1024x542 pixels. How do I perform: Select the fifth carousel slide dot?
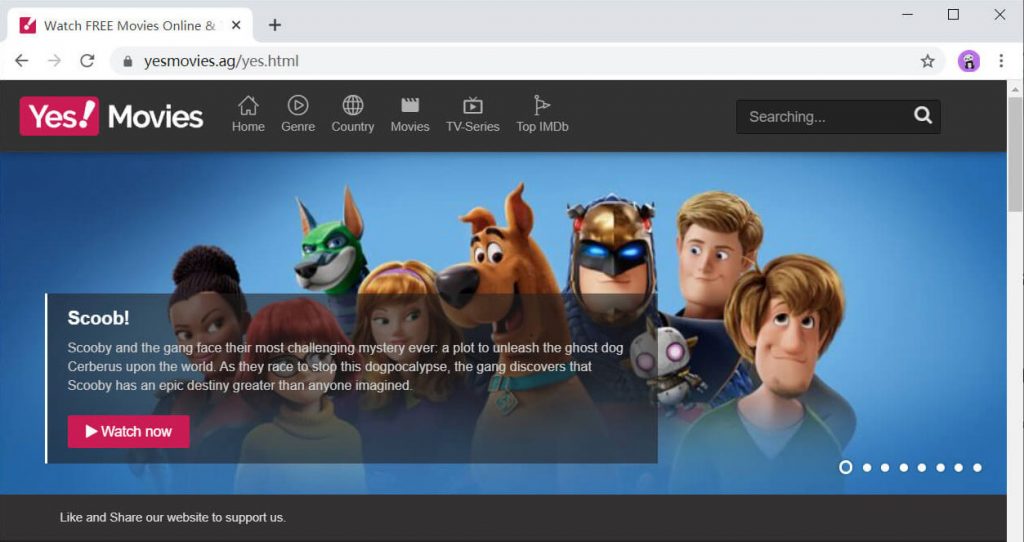tap(921, 468)
